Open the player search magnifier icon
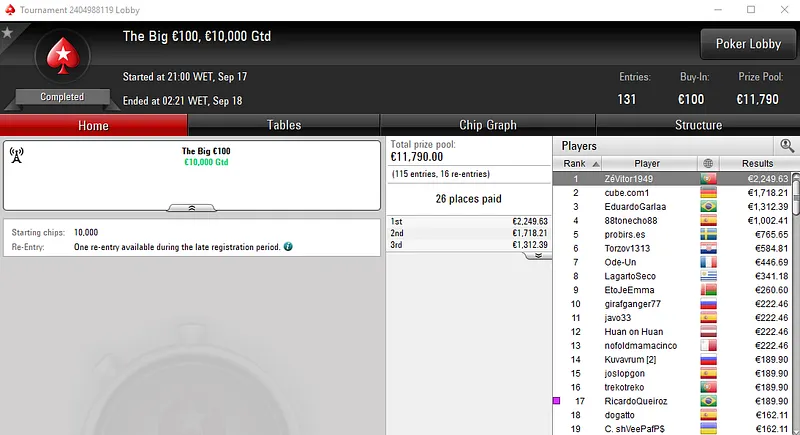This screenshot has height=435, width=800. click(x=787, y=146)
